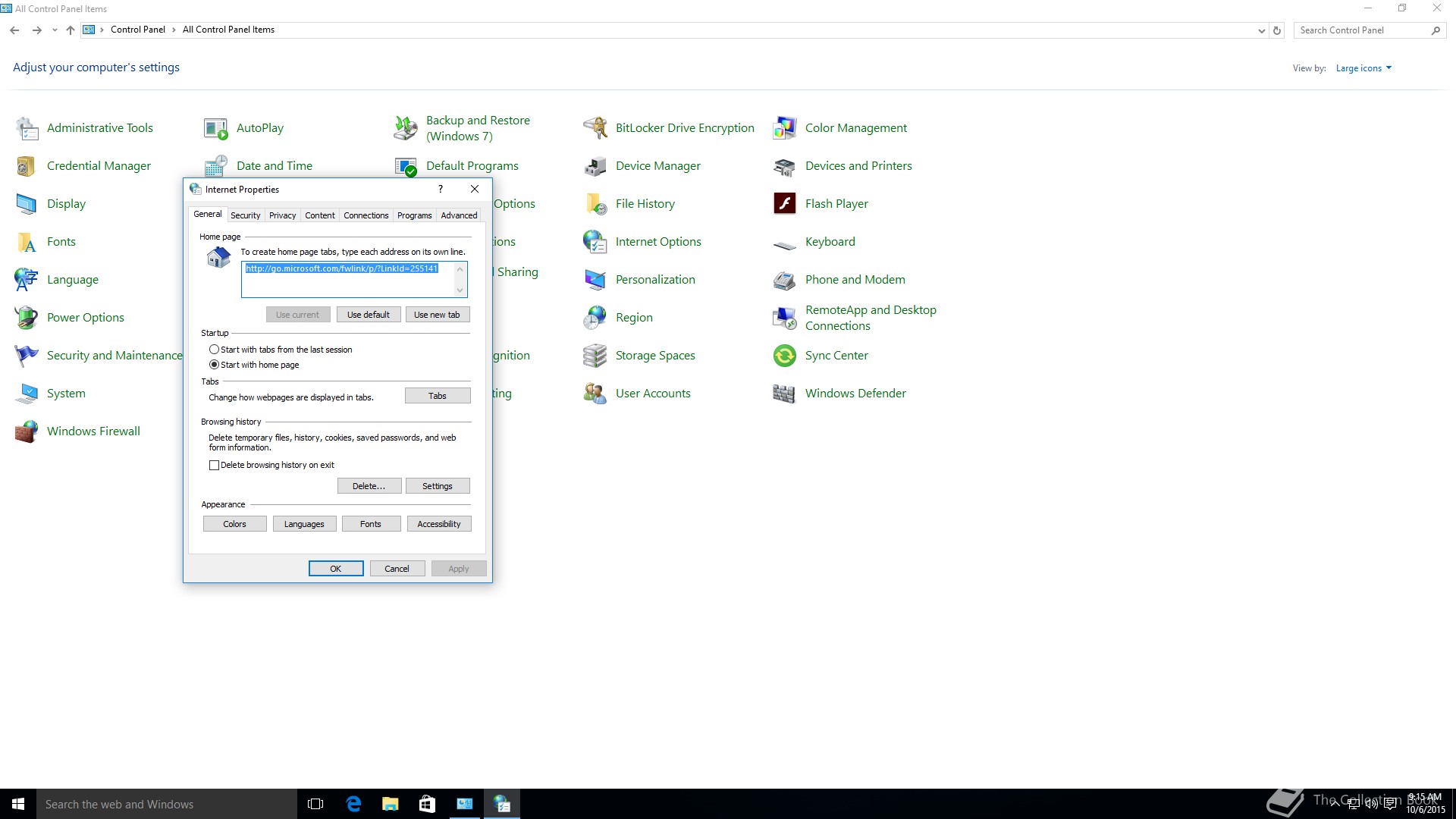The image size is (1456, 819).
Task: Open the Language icon
Action: click(27, 280)
